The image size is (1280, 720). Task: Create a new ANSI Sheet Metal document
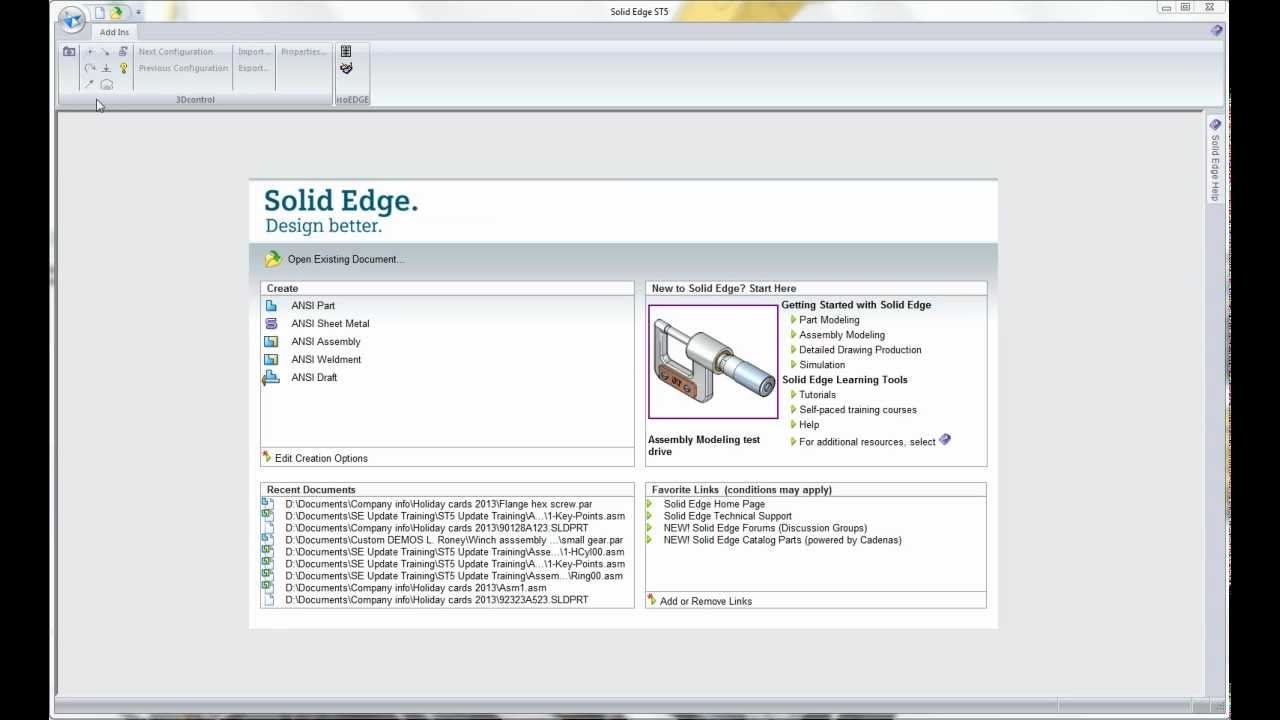pyautogui.click(x=330, y=324)
